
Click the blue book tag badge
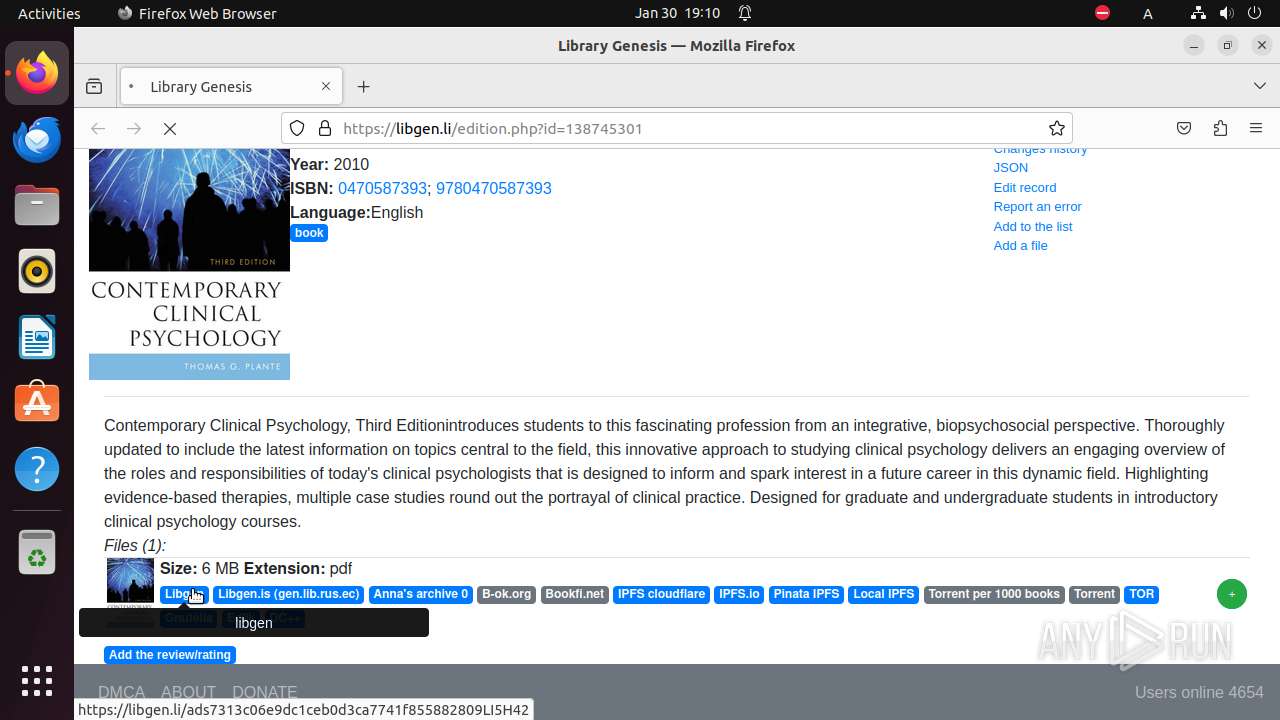[x=309, y=233]
